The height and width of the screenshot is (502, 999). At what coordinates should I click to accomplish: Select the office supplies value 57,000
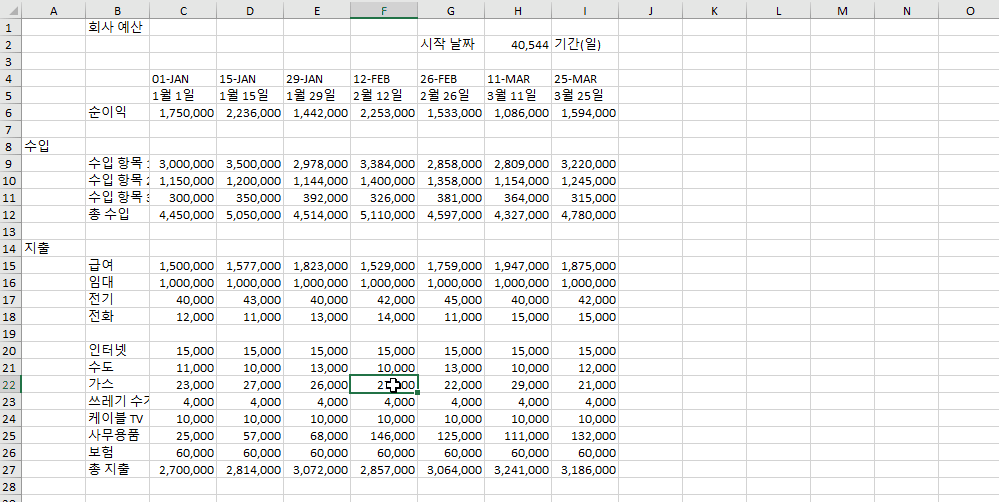point(250,436)
